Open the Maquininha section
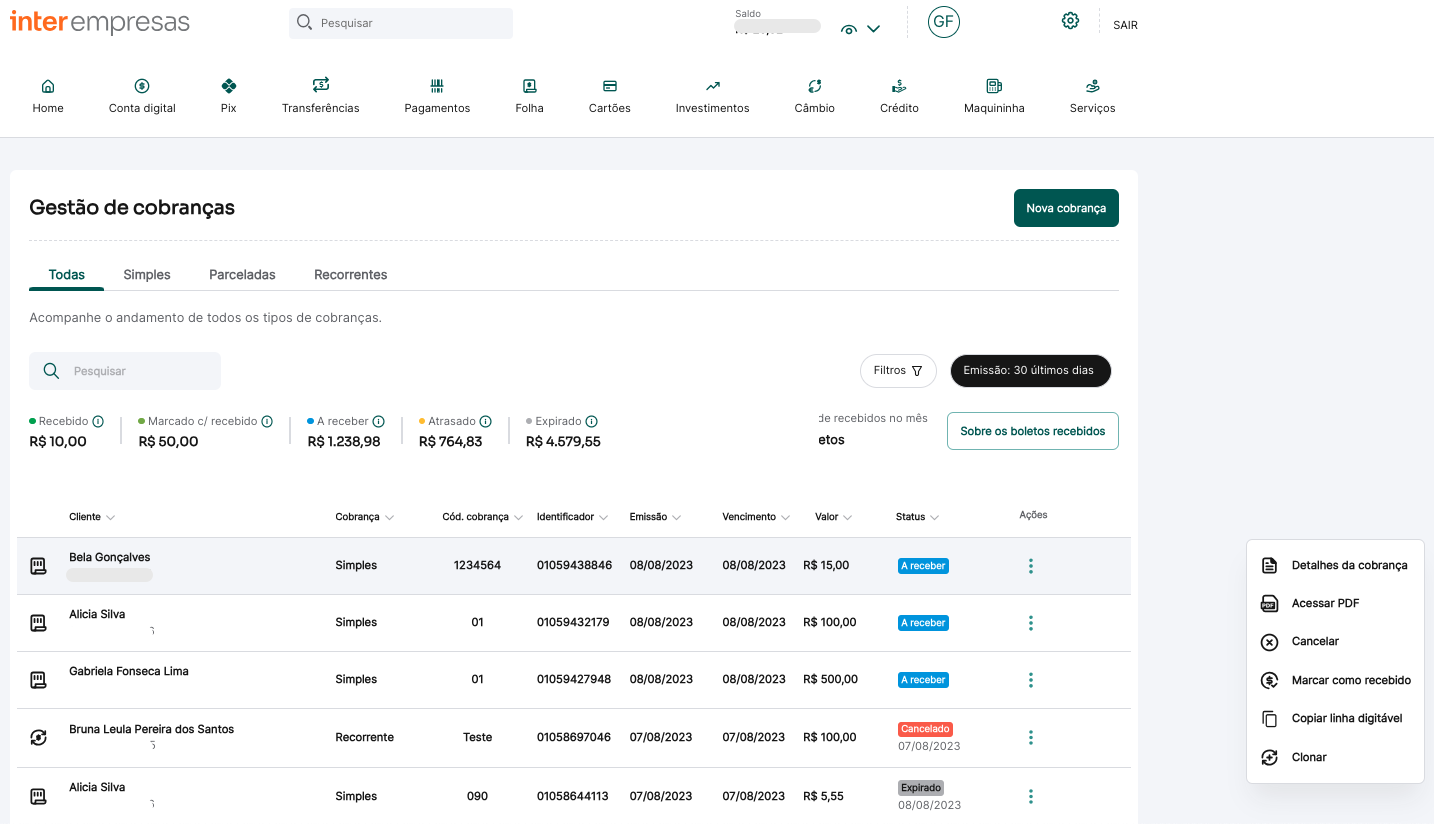1434x824 pixels. [x=994, y=96]
